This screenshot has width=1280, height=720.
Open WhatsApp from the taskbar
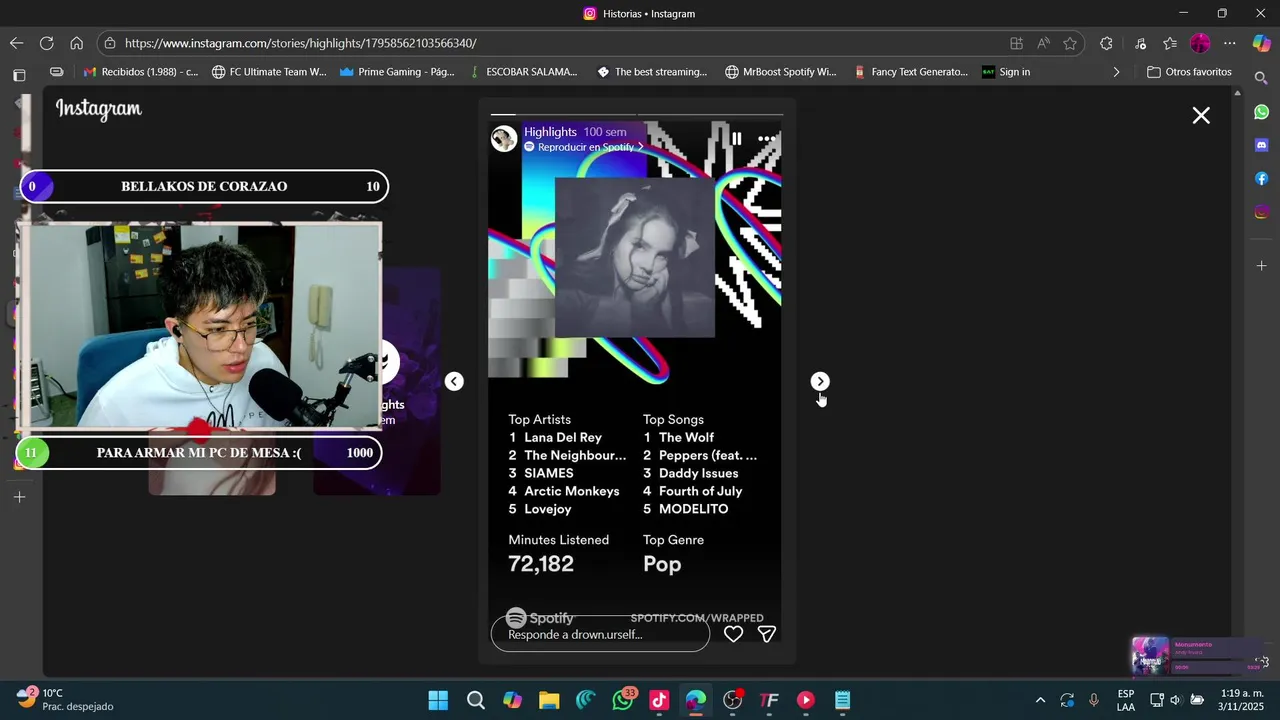pyautogui.click(x=623, y=699)
